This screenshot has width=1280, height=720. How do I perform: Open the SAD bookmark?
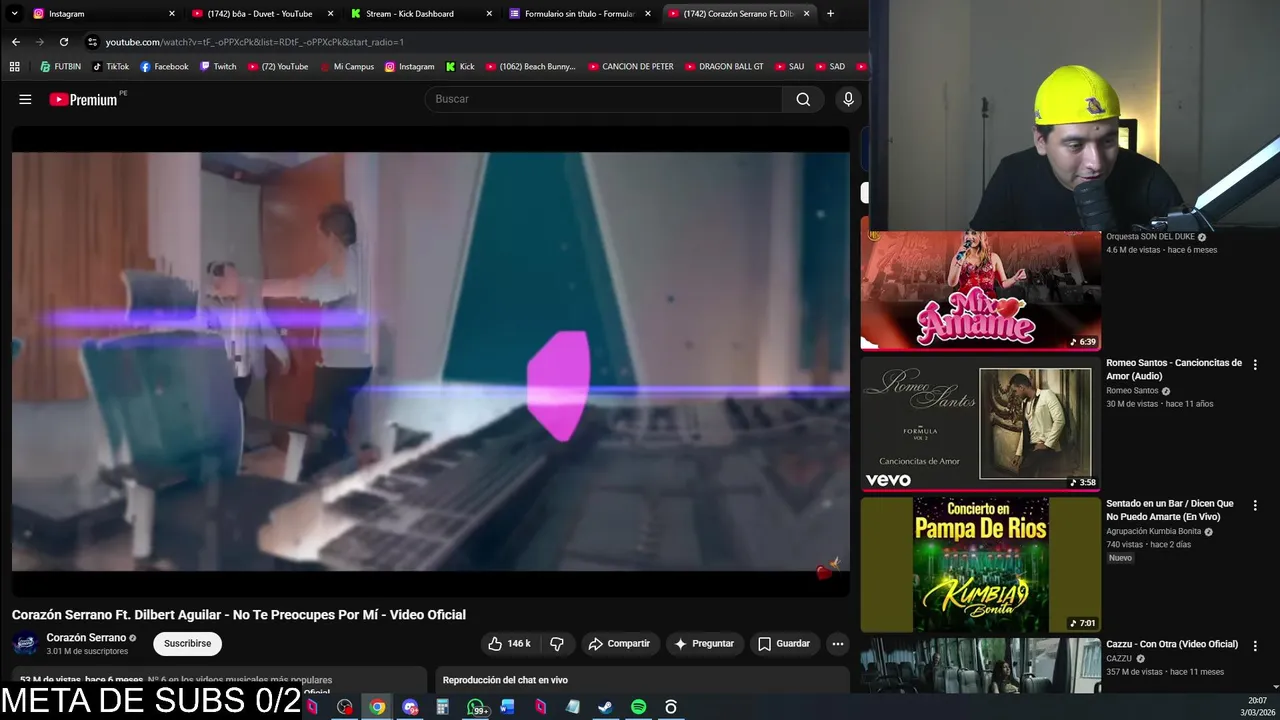click(830, 66)
